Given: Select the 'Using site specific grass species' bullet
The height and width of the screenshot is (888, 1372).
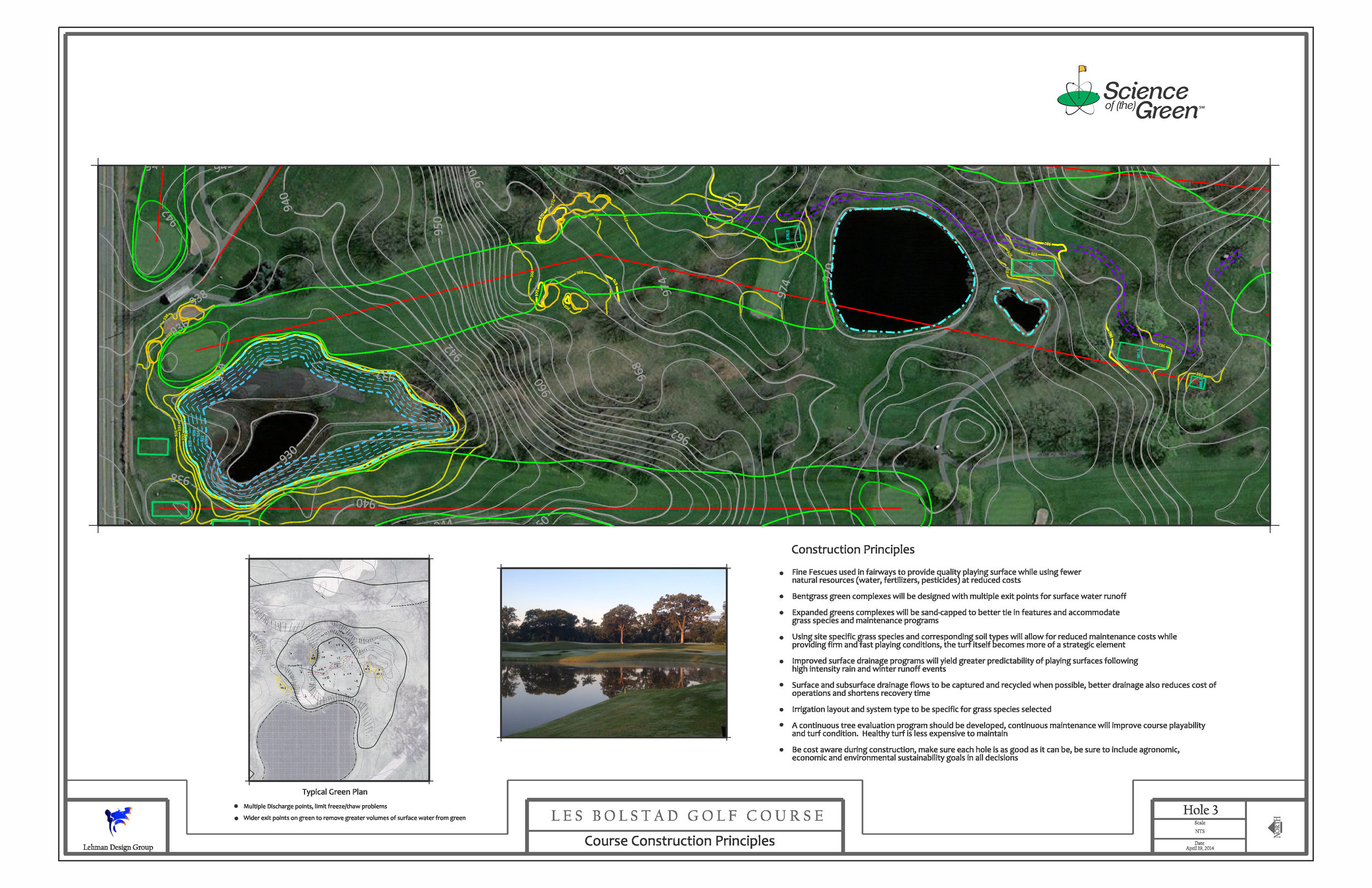Looking at the screenshot, I should [984, 640].
